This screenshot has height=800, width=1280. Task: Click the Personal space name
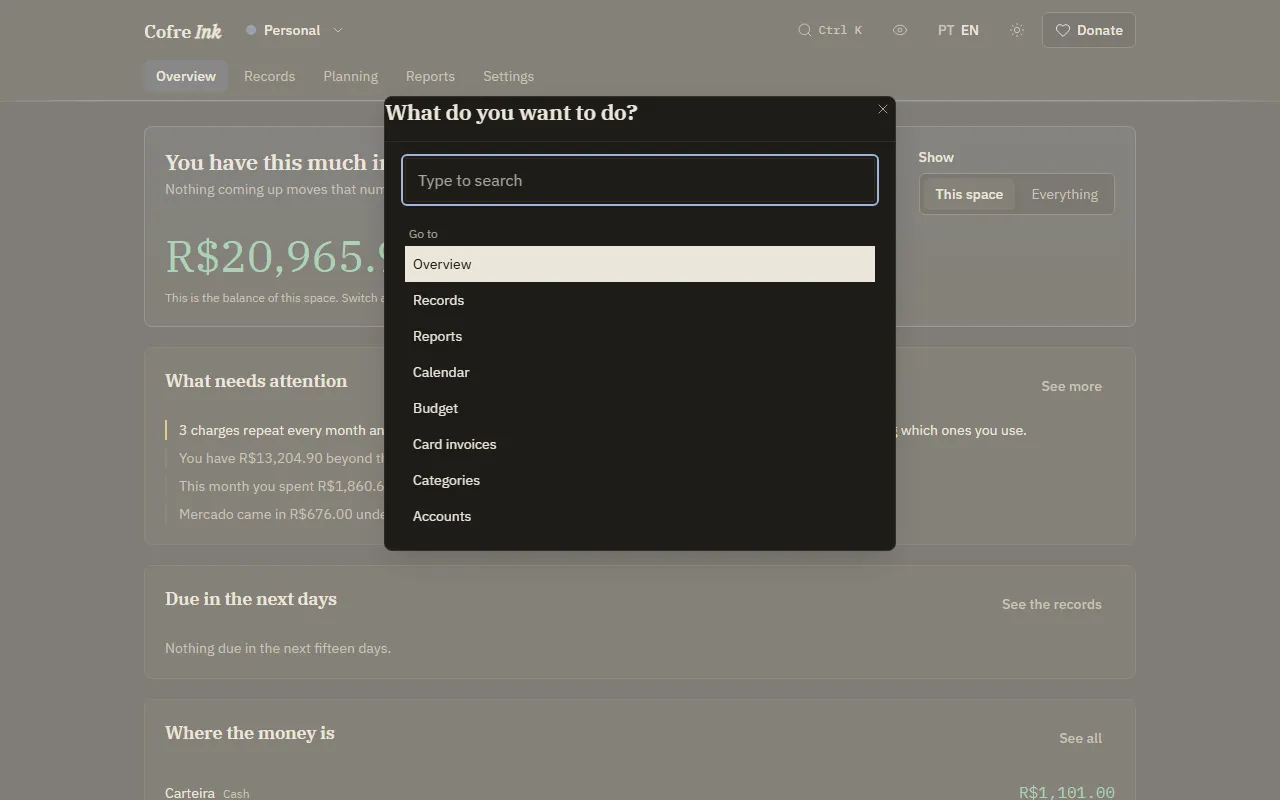pos(292,30)
